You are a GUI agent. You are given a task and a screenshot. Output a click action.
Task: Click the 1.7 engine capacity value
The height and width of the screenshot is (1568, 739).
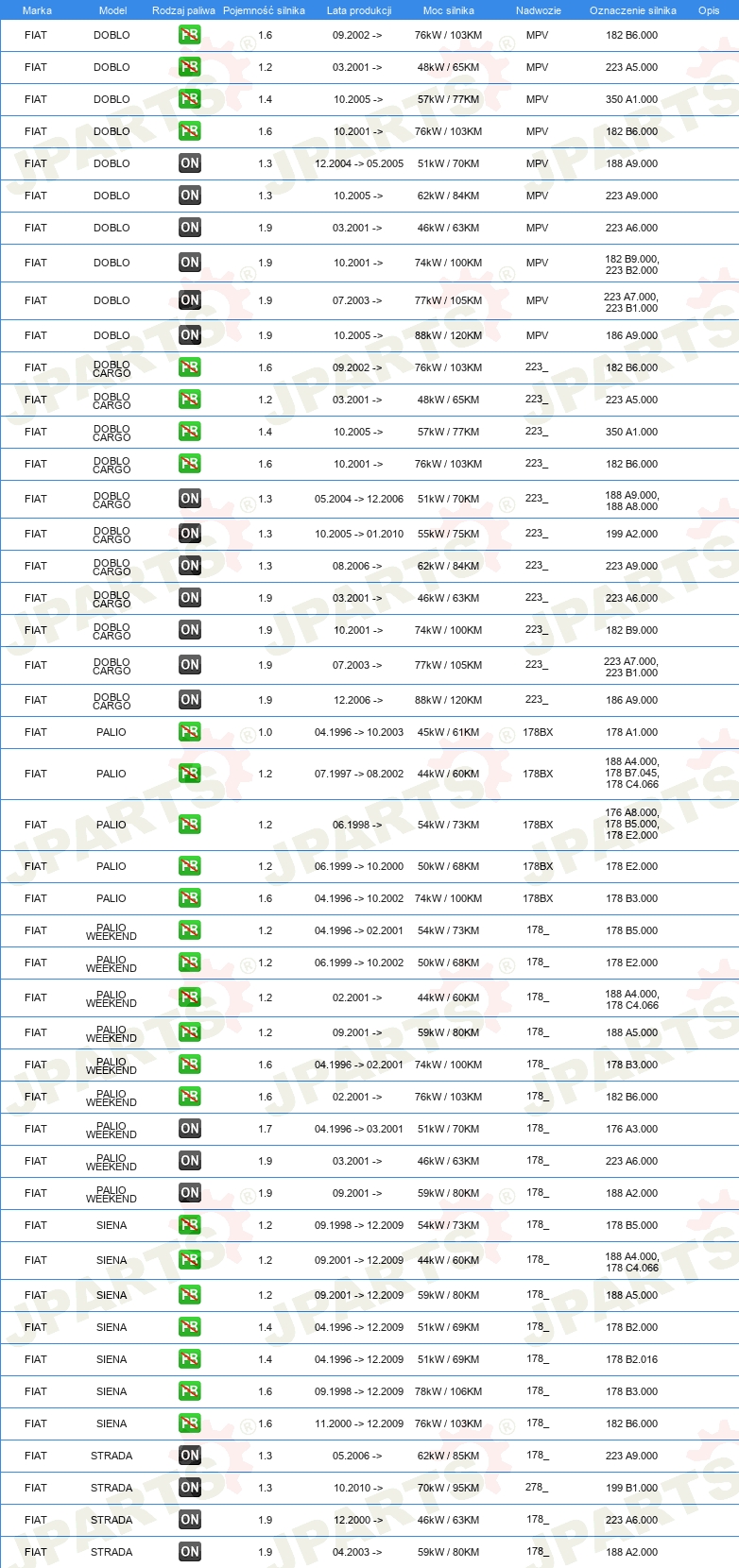pos(266,1129)
